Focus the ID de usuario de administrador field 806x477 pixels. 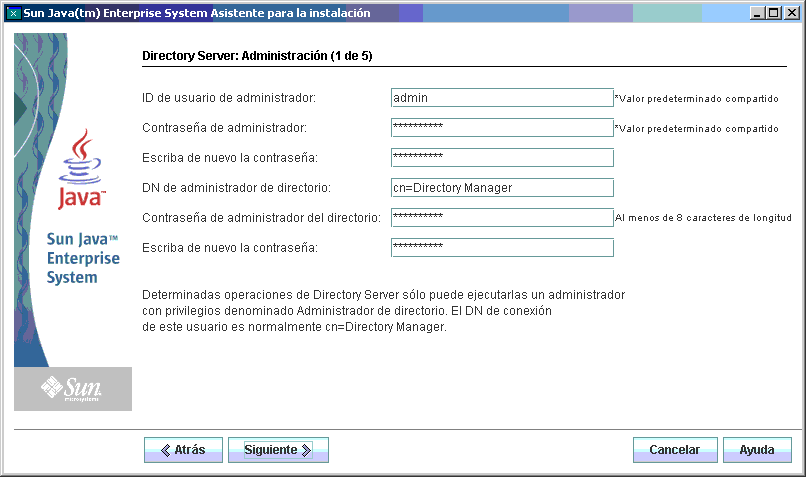click(502, 98)
